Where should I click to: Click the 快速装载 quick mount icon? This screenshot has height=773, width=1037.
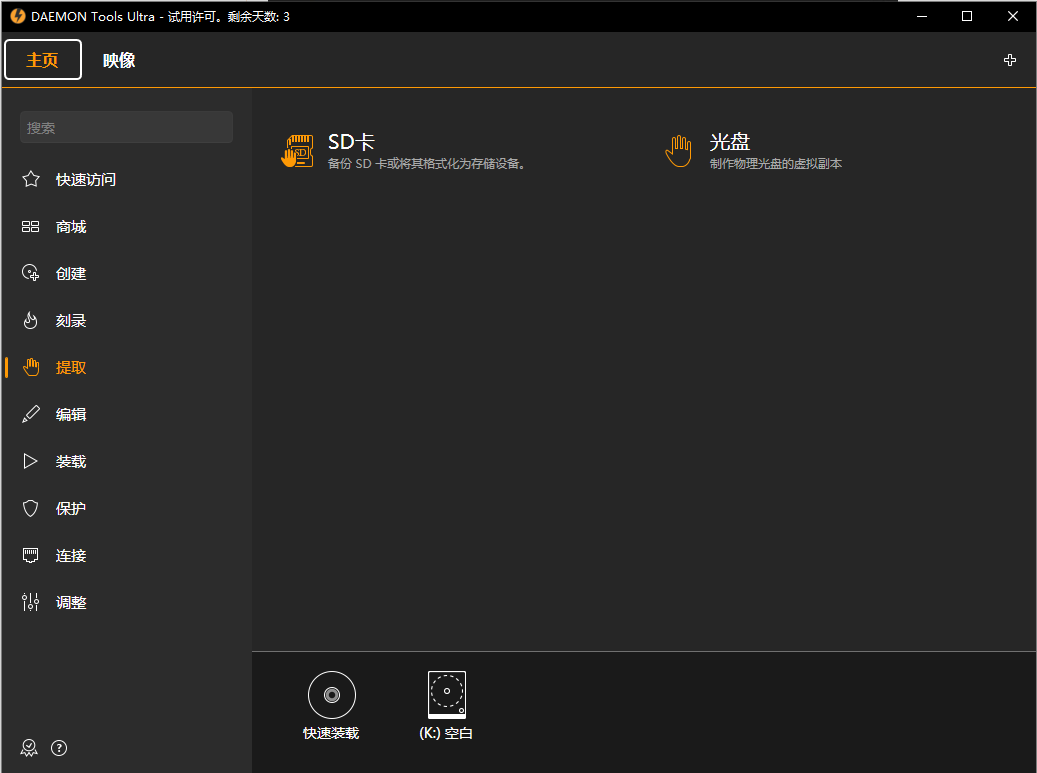(x=331, y=694)
